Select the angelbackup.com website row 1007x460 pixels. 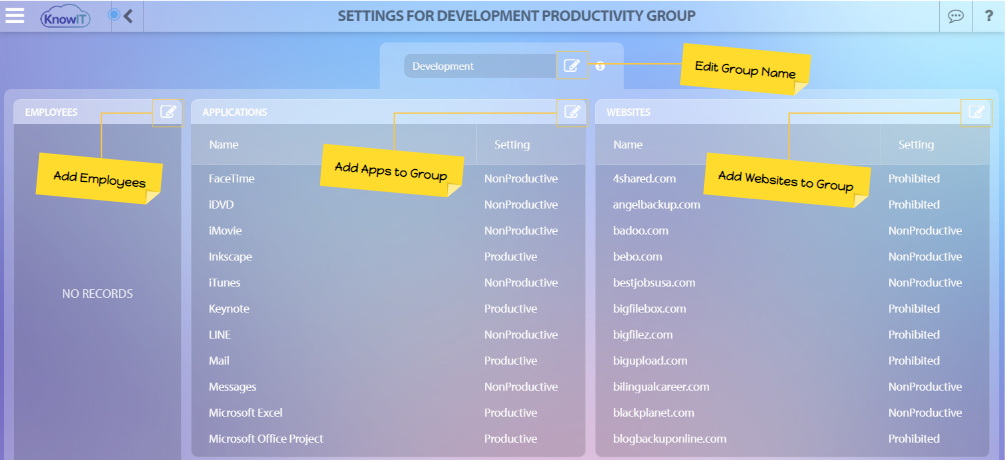point(792,205)
